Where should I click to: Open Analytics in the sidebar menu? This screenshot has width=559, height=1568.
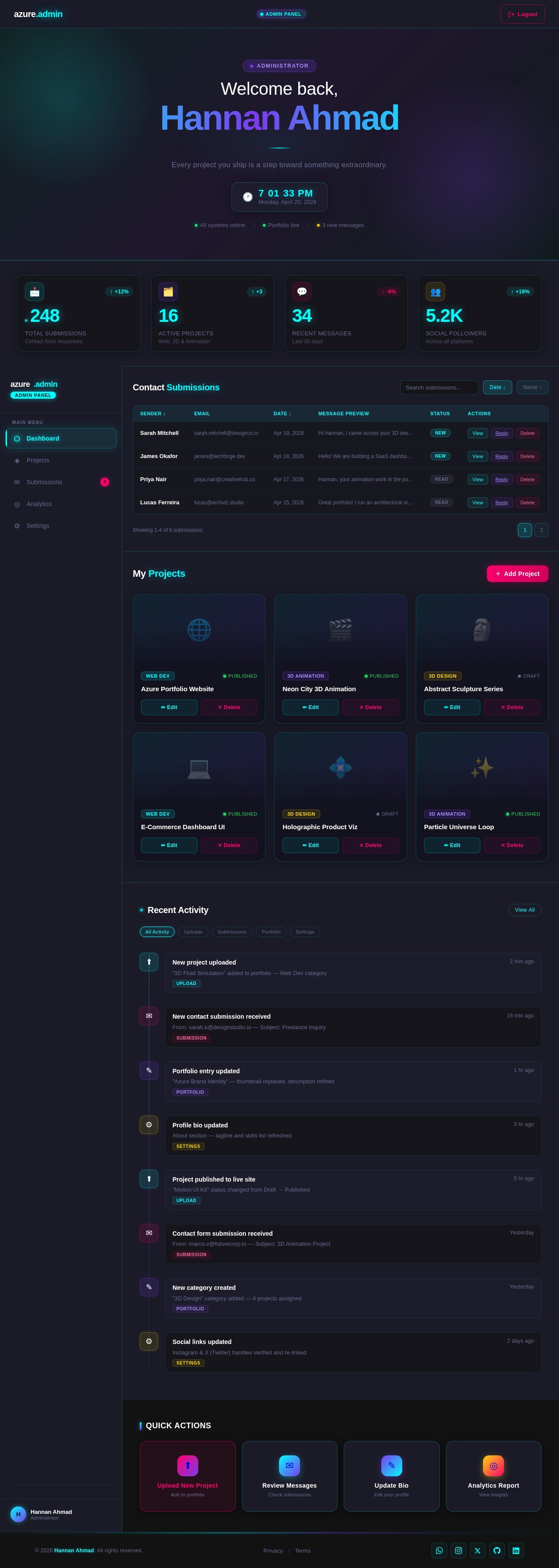[61, 504]
